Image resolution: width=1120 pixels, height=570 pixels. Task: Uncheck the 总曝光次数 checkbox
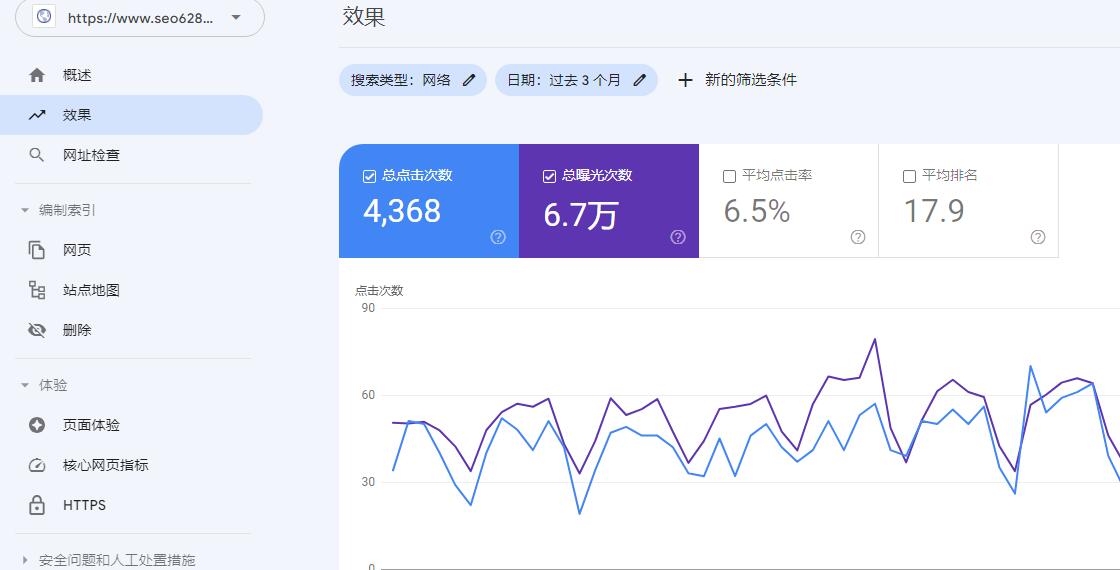tap(549, 176)
